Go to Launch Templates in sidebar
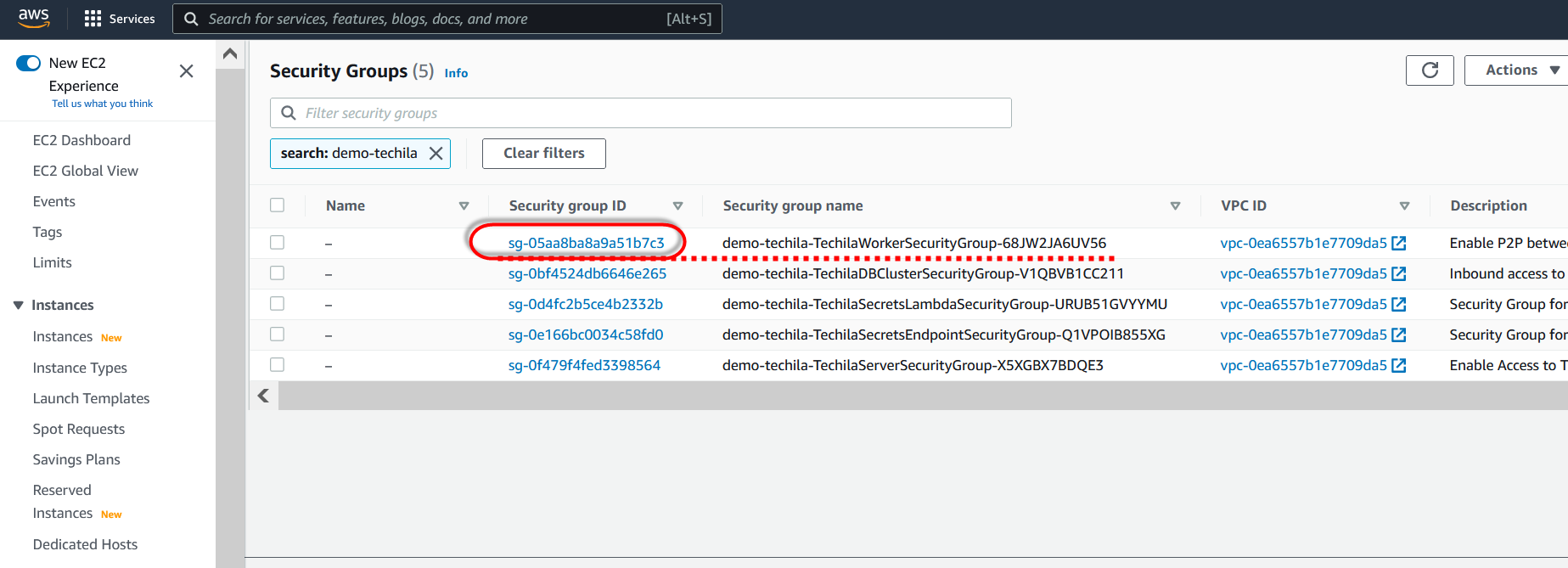This screenshot has height=568, width=1568. coord(91,399)
